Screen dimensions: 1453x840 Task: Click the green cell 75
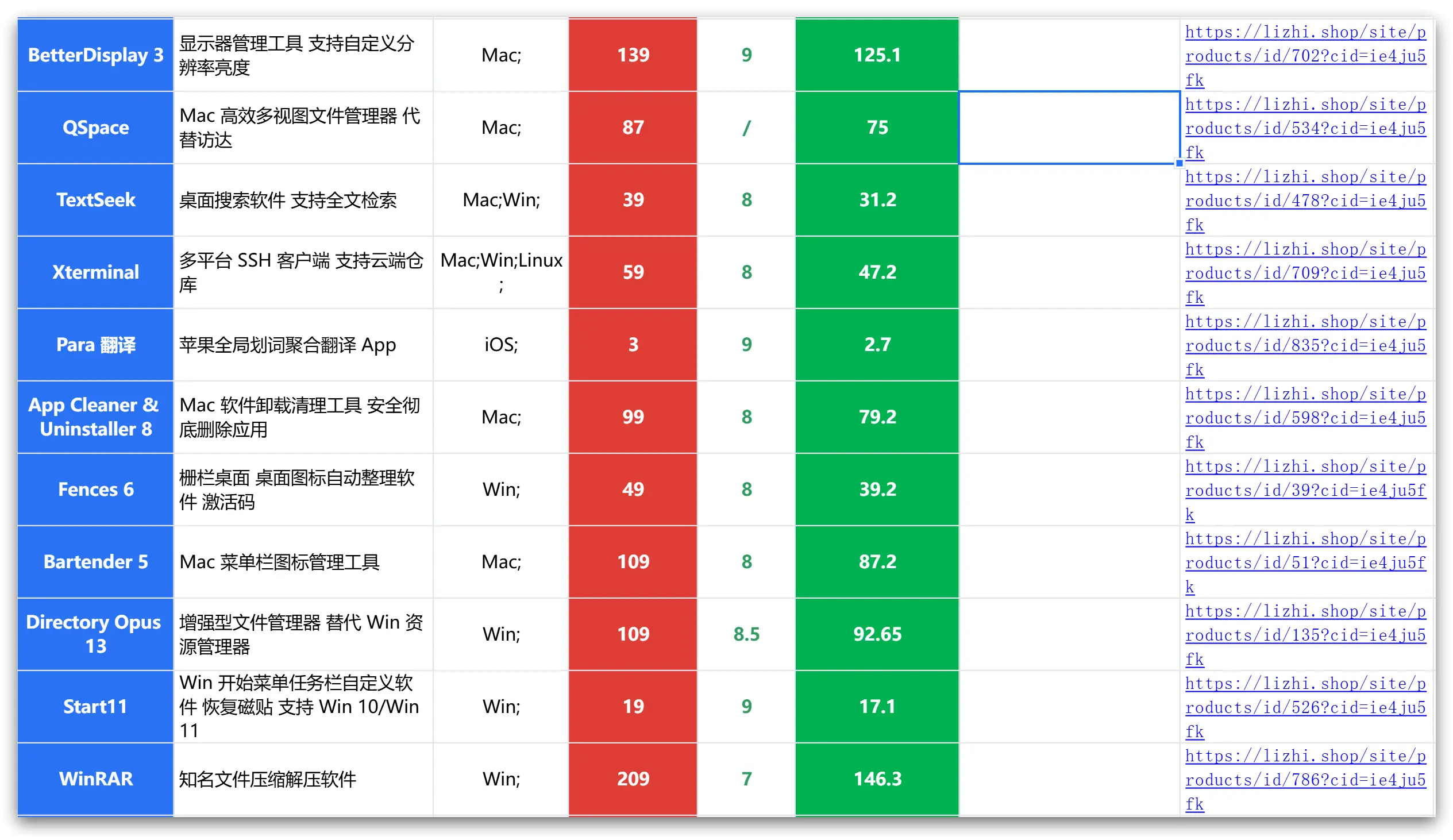point(877,128)
